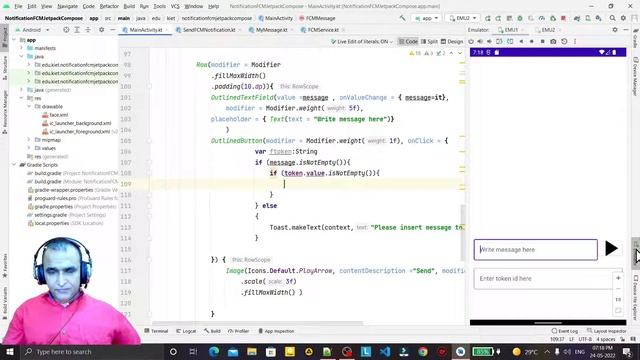The width and height of the screenshot is (640, 360).
Task: Open the app run configuration dropdown
Action: (x=426, y=18)
